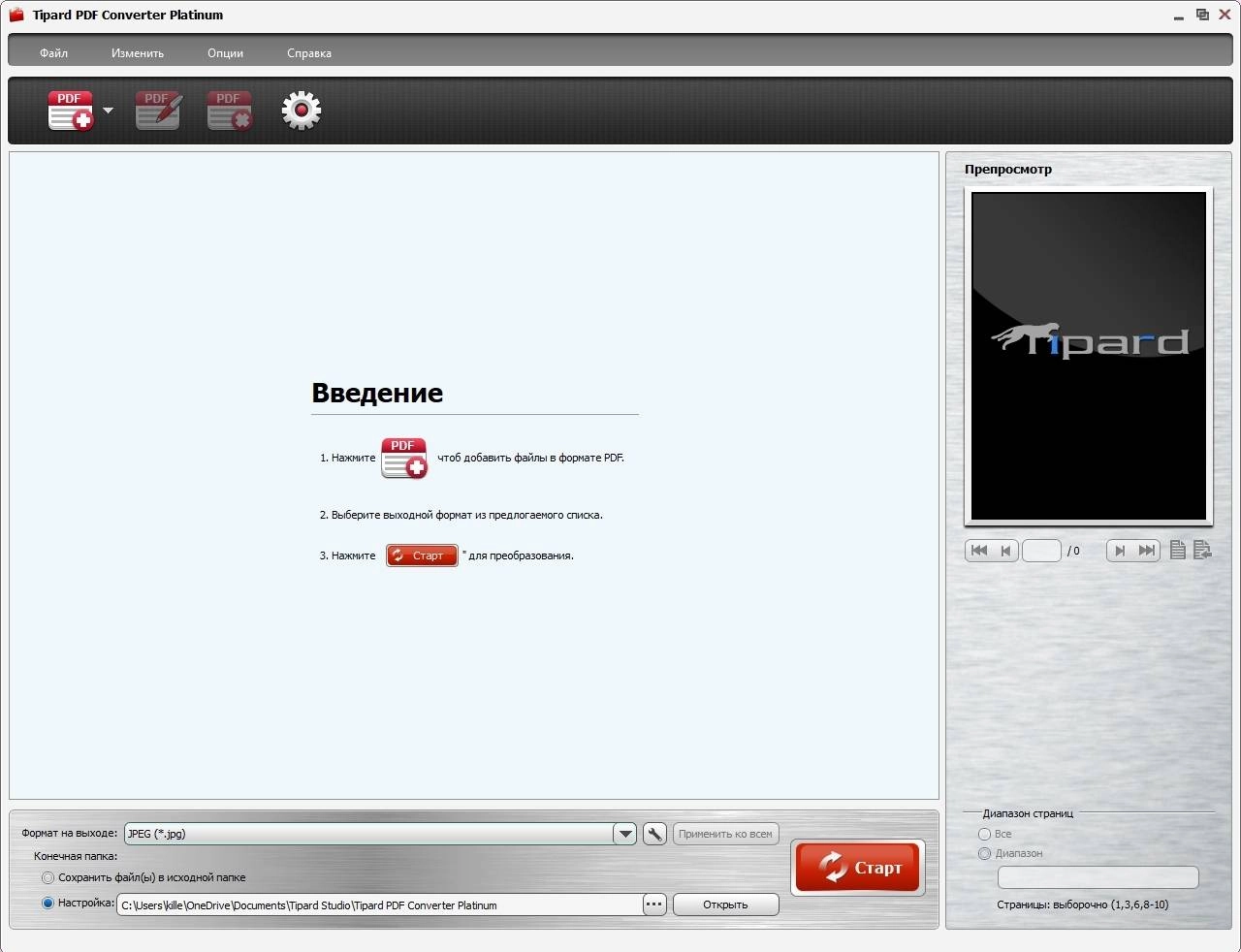Image resolution: width=1241 pixels, height=952 pixels.
Task: Open the Изменить menu
Action: 138,53
